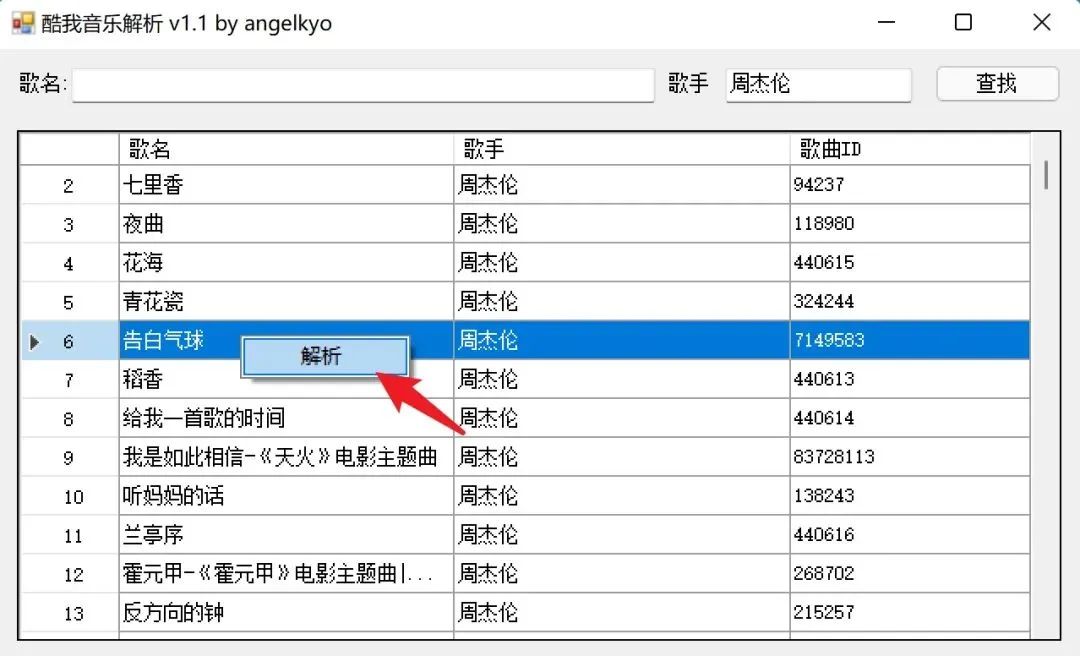Select song cell 兰亭序
This screenshot has width=1080, height=656.
click(286, 535)
